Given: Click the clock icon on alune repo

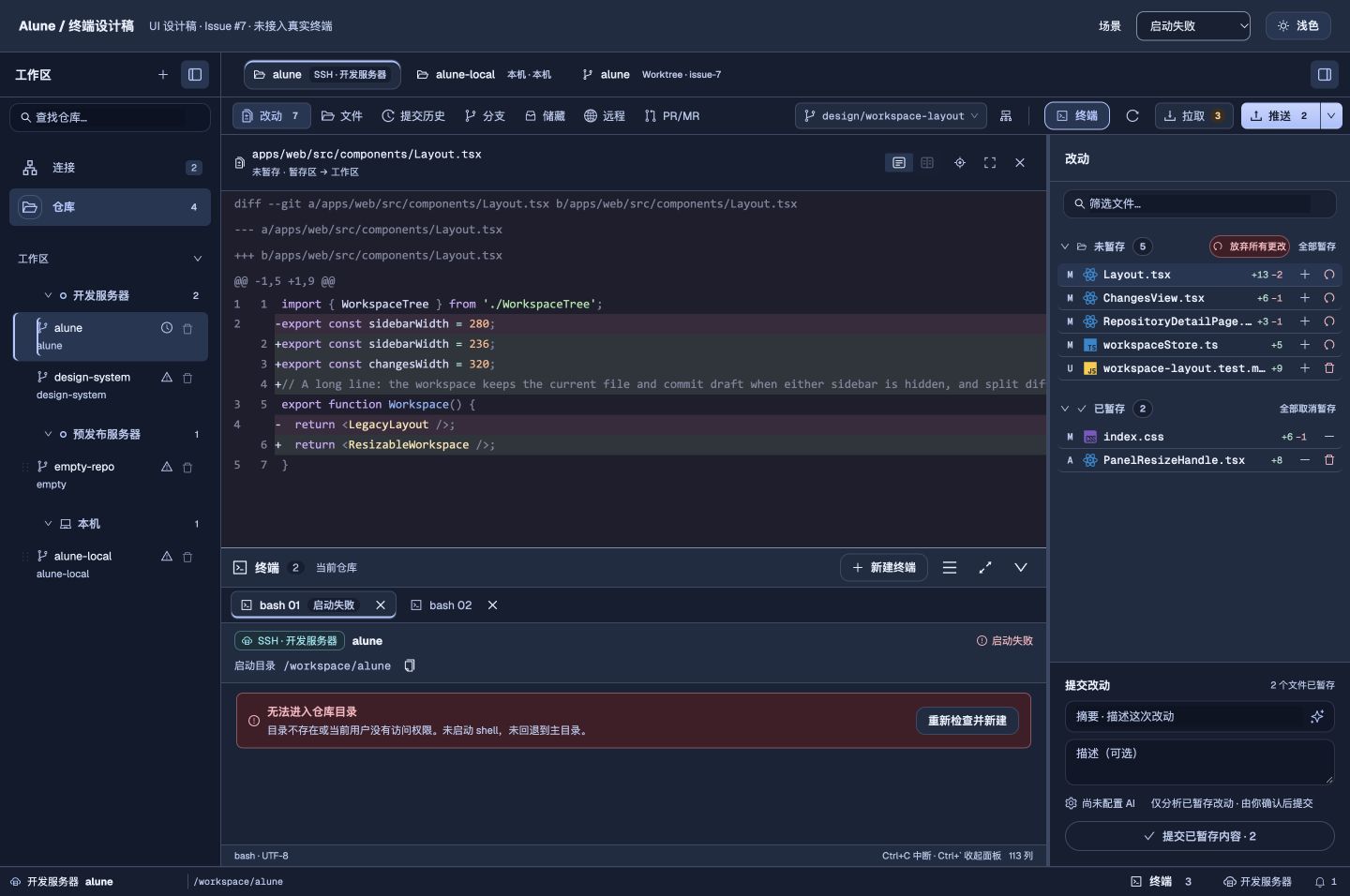Looking at the screenshot, I should [x=167, y=328].
